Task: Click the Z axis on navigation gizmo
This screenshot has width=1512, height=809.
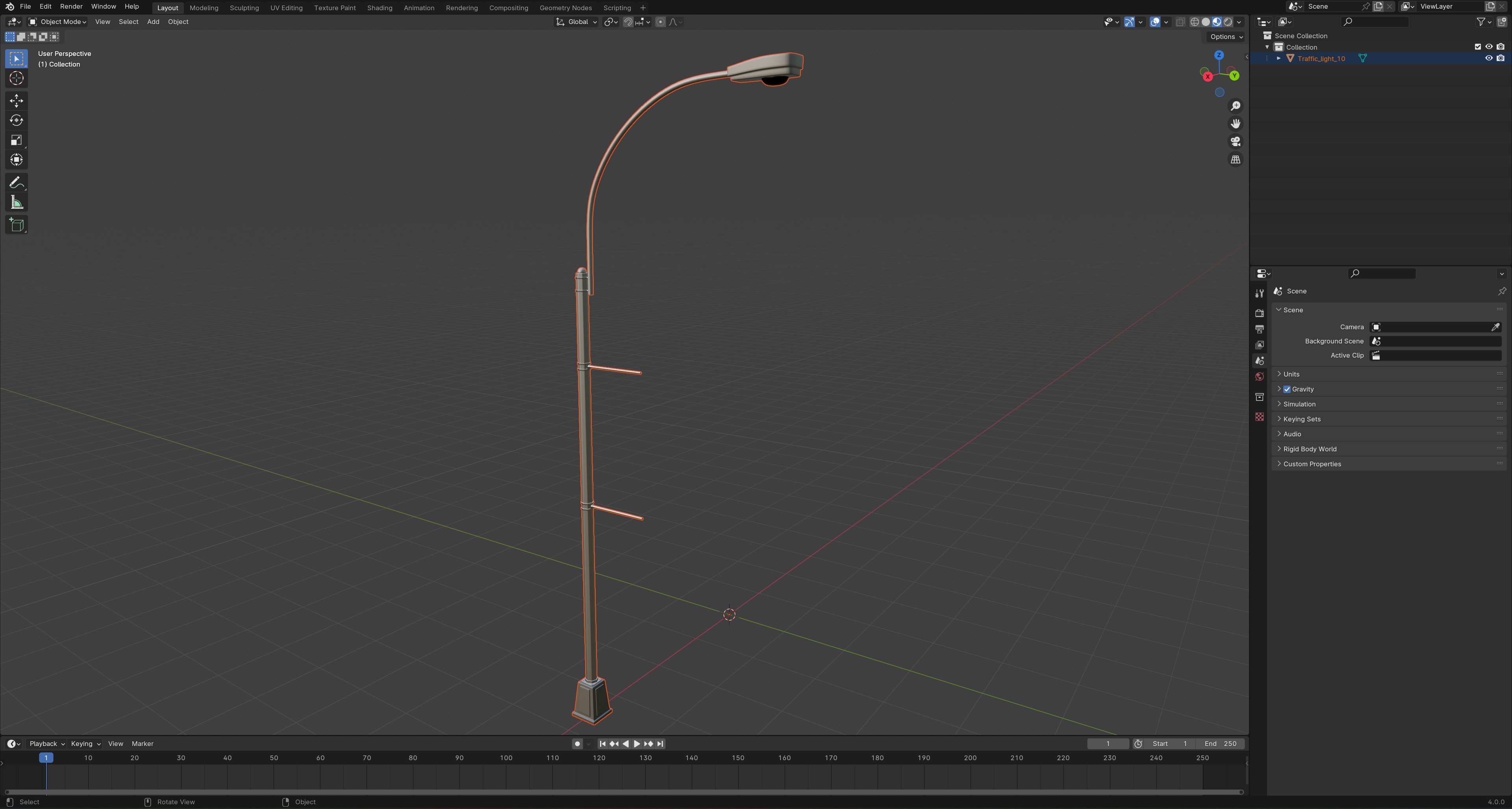Action: tap(1219, 55)
